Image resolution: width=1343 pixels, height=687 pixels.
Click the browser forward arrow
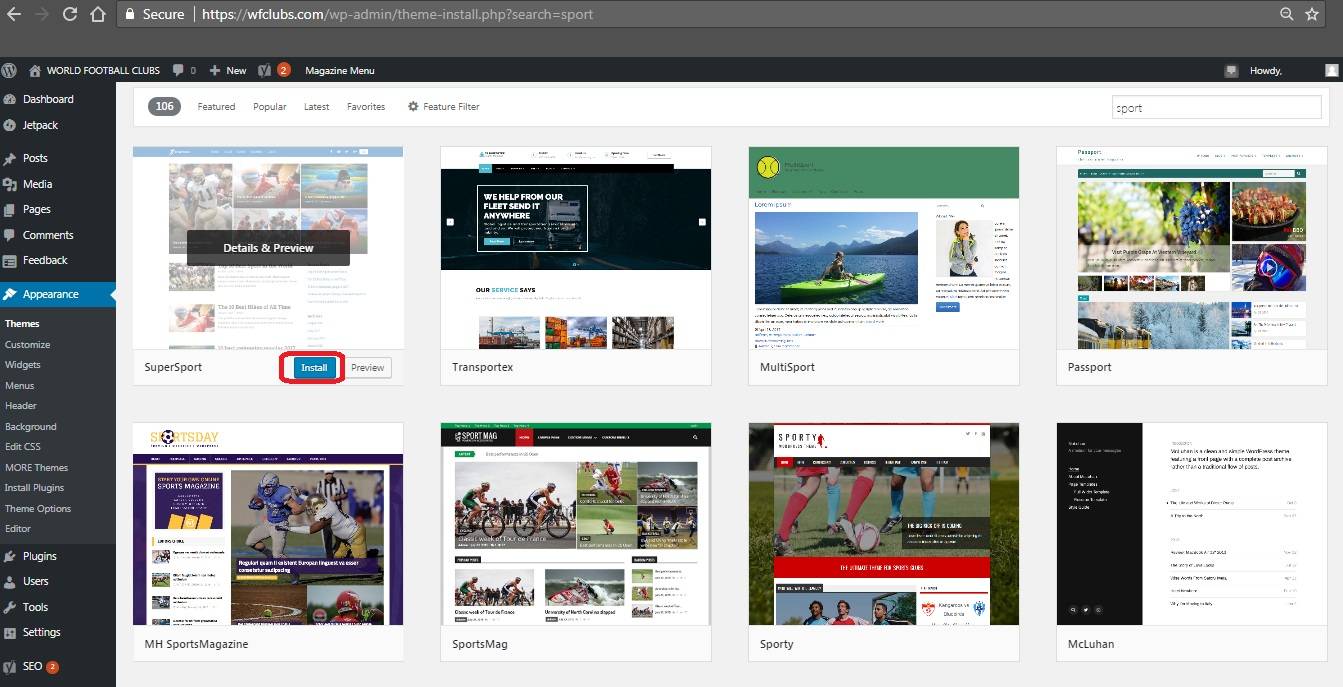coord(42,14)
